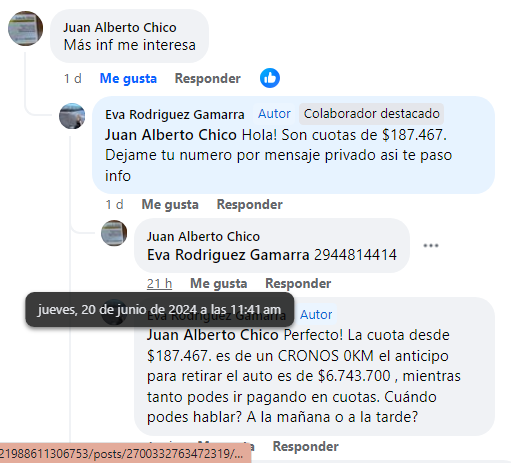The width and height of the screenshot is (511, 463).
Task: Click tagged 'Juan Alberto Chico' in Perfecto reply
Action: tap(212, 335)
